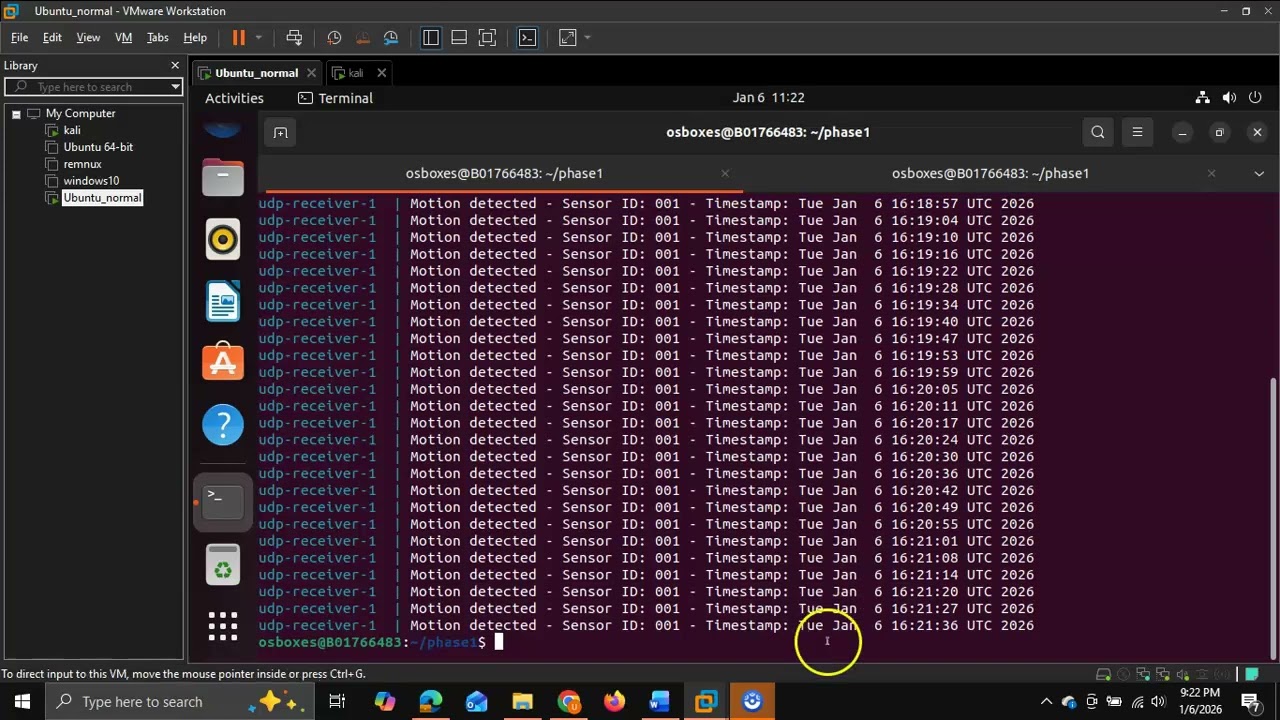Select Ubuntu 64-bit in the library
Screen dimensions: 1280x720
coord(98,147)
